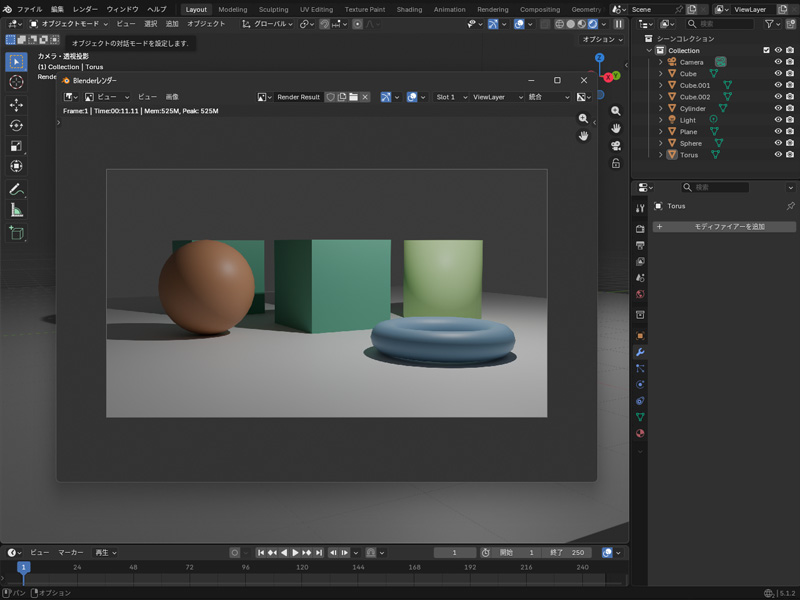Open the Physics properties tab
This screenshot has height=600, width=800.
[x=640, y=385]
